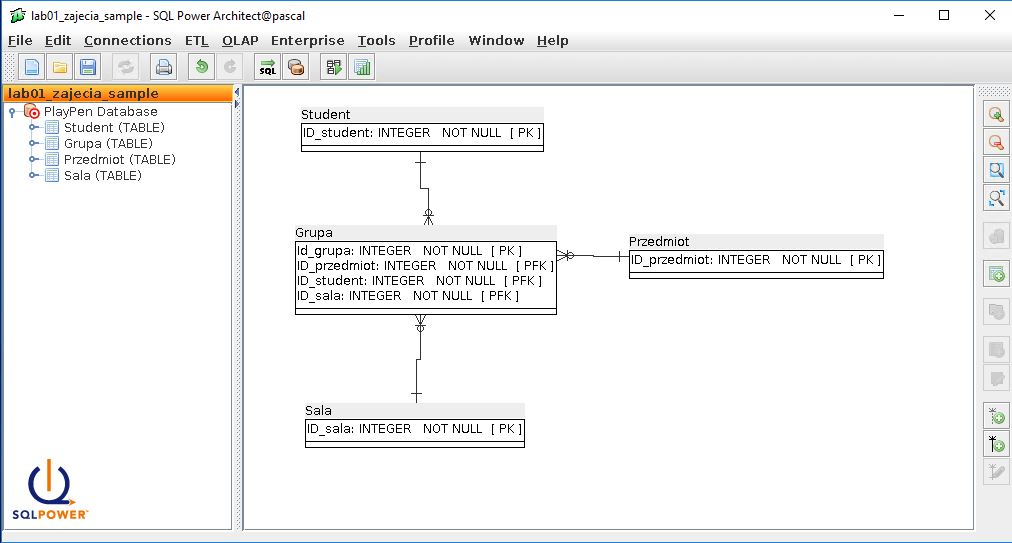The height and width of the screenshot is (543, 1012).
Task: Click the green Undo arrow
Action: pos(202,68)
